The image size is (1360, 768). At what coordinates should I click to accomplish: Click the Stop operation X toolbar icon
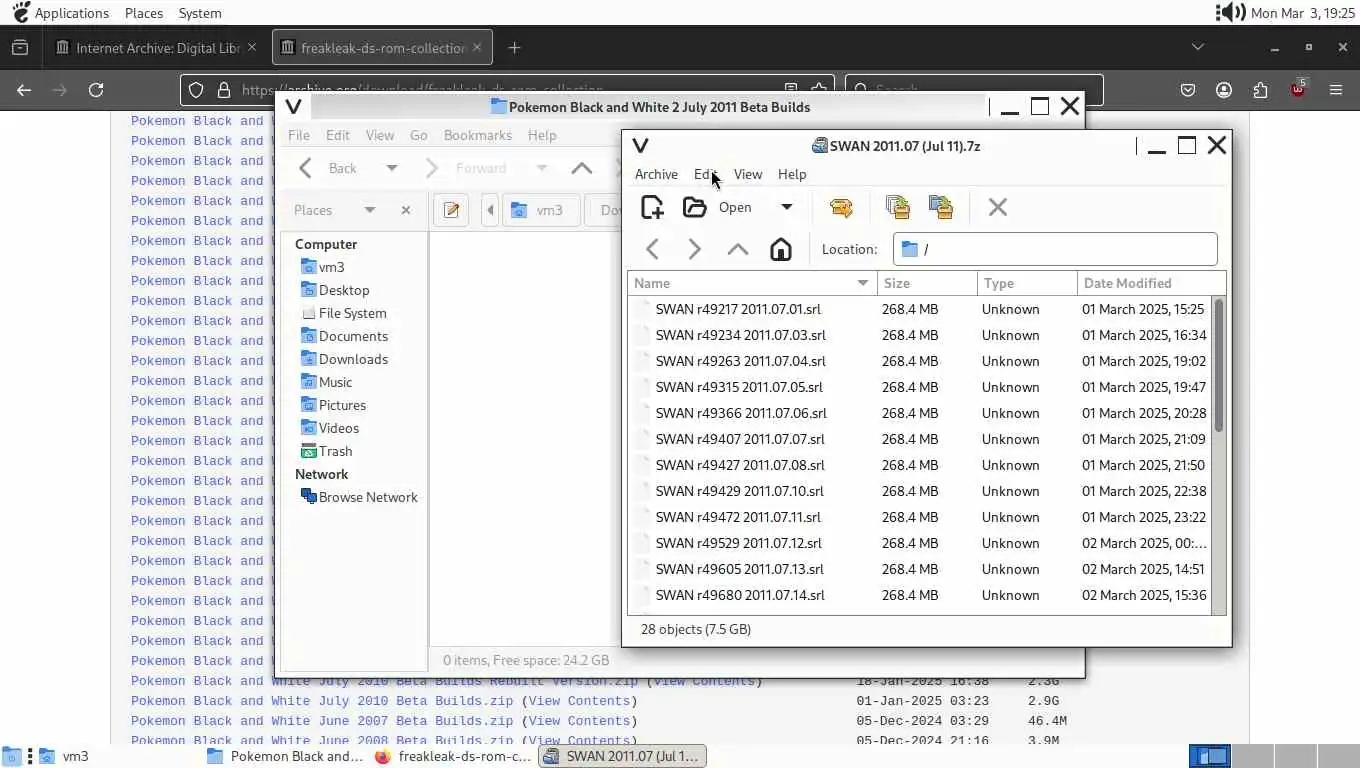pos(997,207)
